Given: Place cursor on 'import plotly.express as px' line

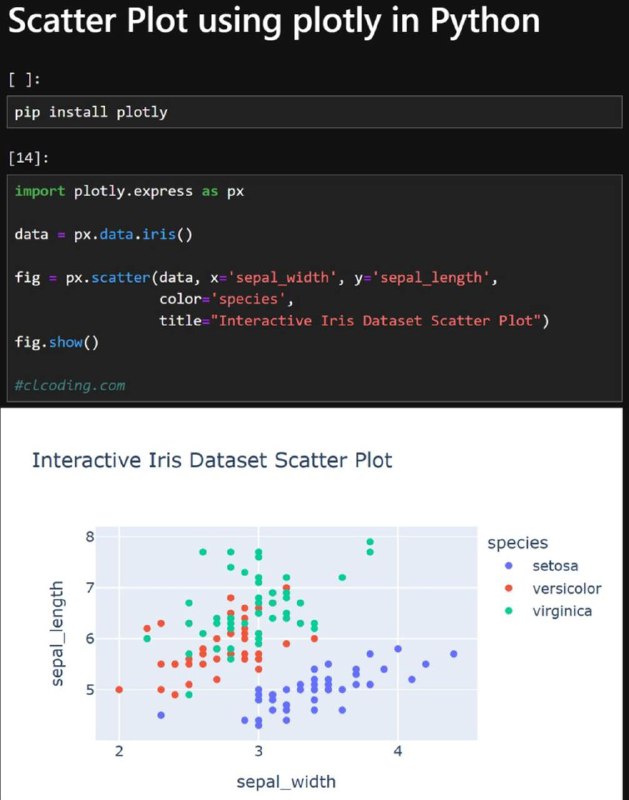Looking at the screenshot, I should pos(129,191).
